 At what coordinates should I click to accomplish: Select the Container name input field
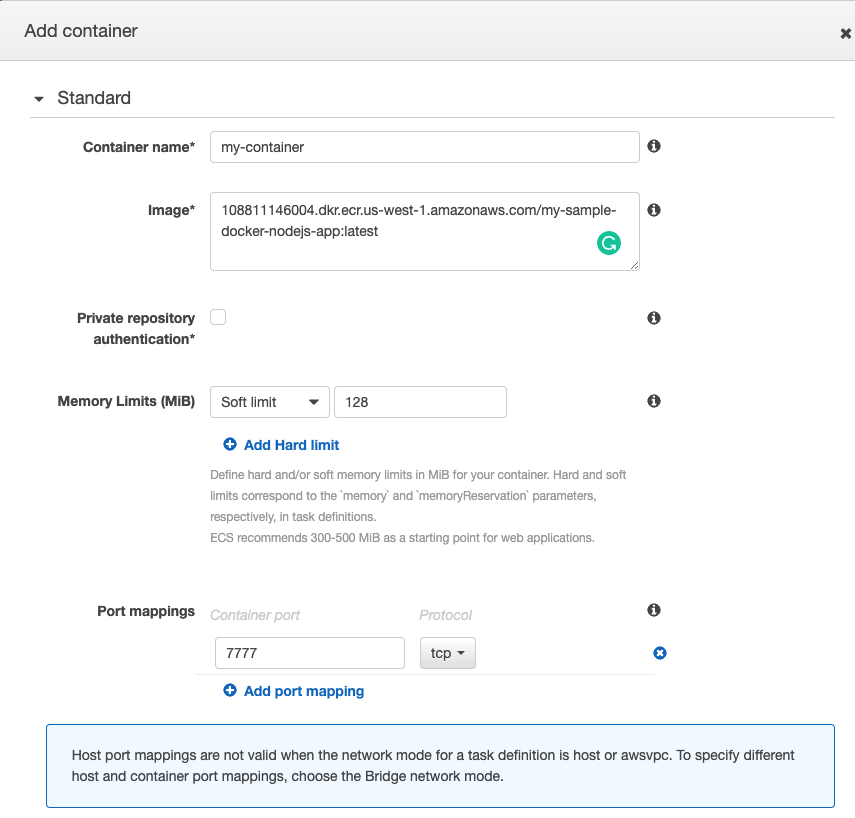pyautogui.click(x=424, y=146)
